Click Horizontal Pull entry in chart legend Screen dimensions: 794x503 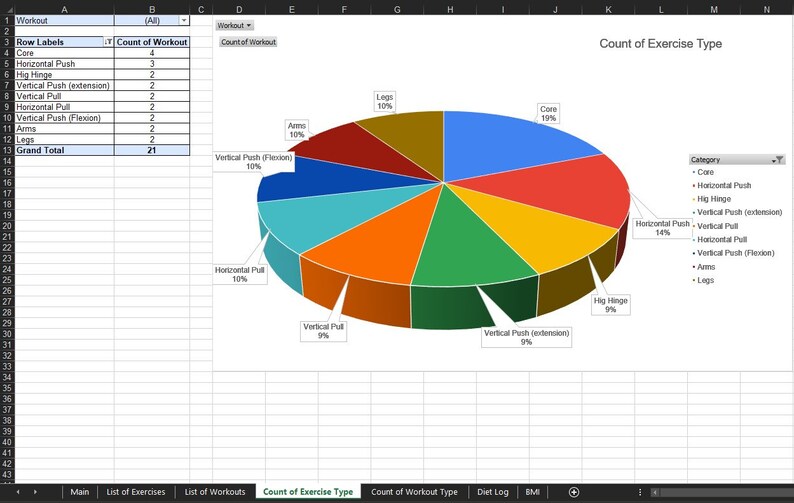point(722,240)
